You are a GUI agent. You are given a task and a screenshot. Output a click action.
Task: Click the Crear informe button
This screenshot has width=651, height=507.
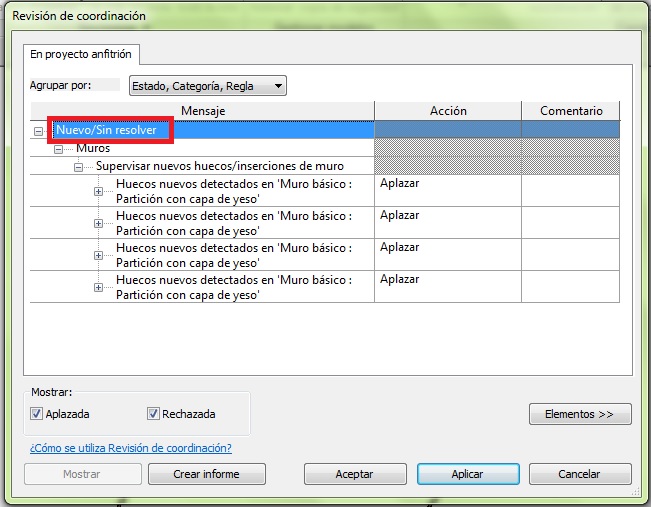click(x=207, y=474)
